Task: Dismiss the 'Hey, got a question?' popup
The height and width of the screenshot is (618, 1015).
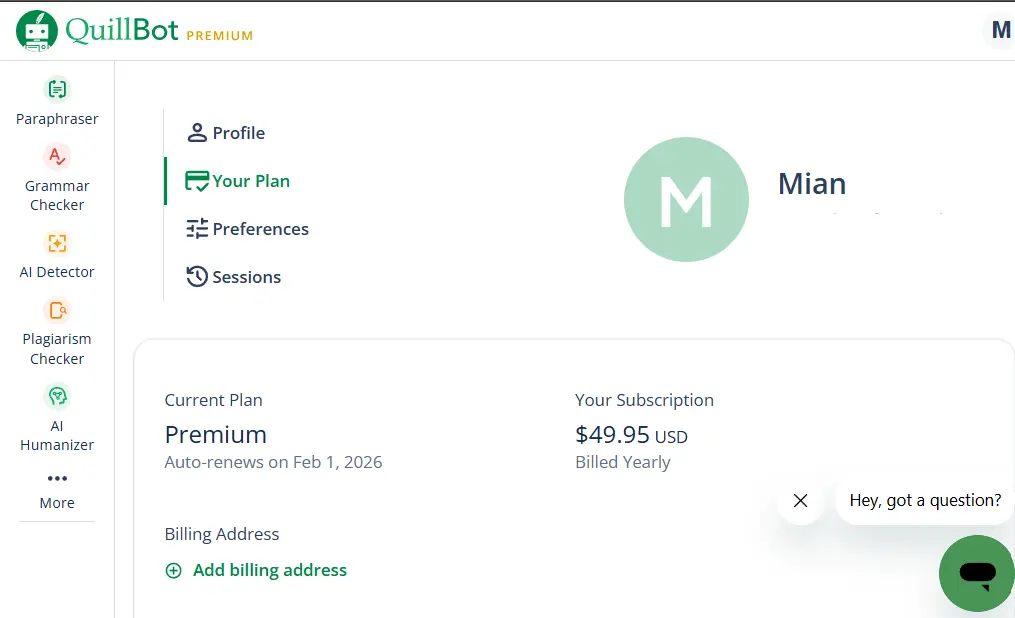Action: [x=801, y=500]
